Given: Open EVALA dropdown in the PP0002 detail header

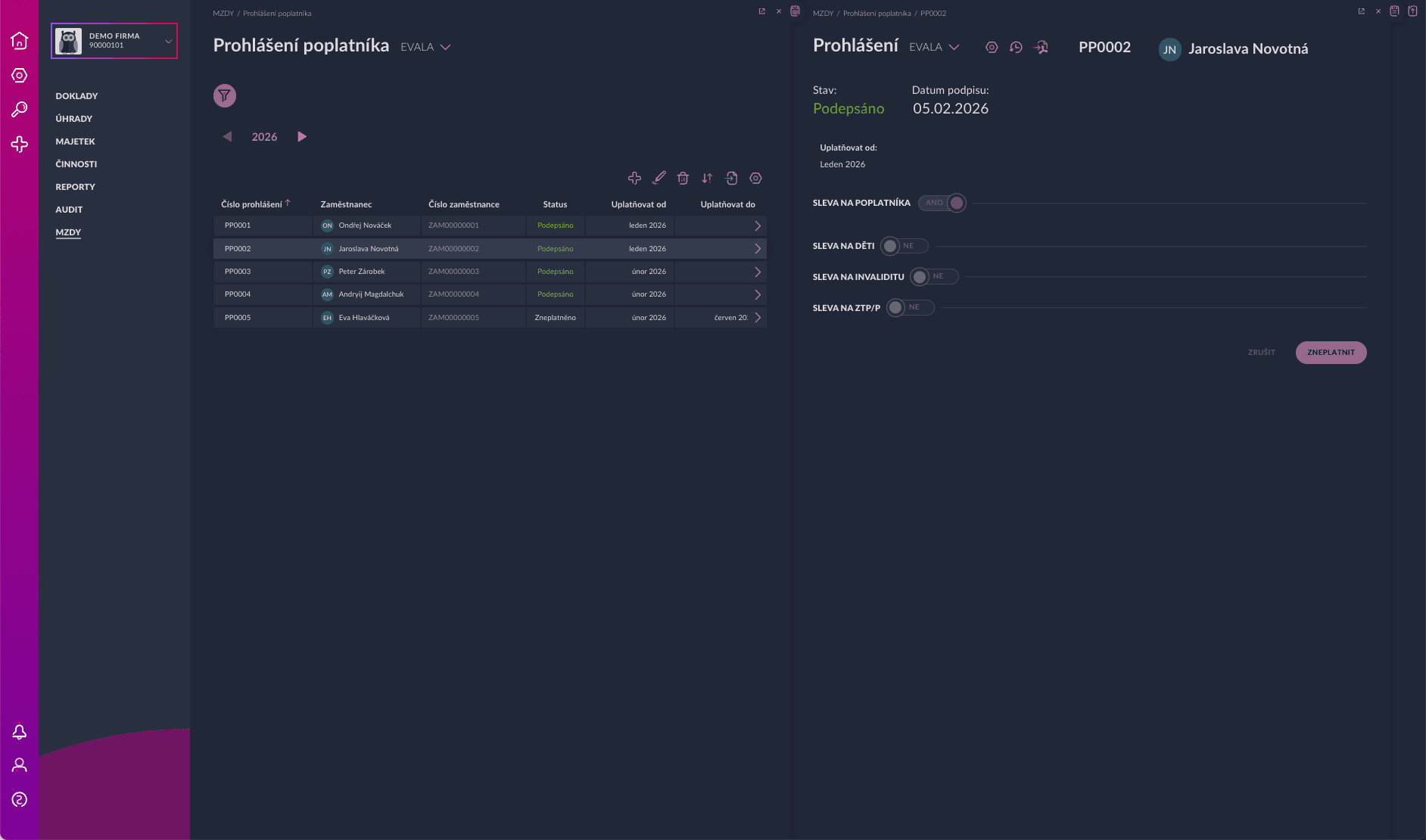Looking at the screenshot, I should [x=934, y=47].
